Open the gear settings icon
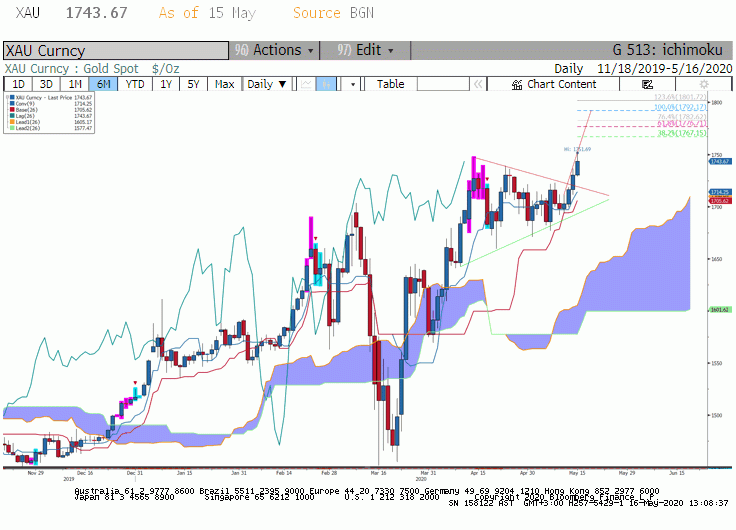 704,84
